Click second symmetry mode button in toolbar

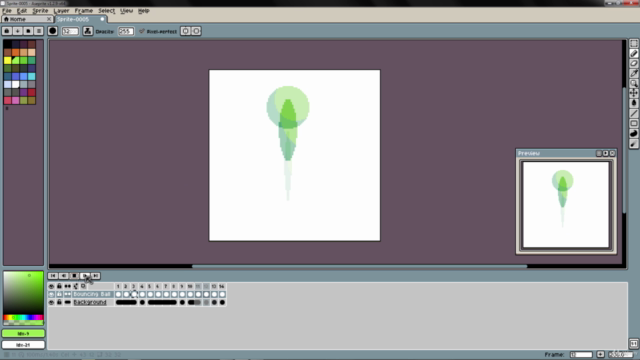click(196, 31)
